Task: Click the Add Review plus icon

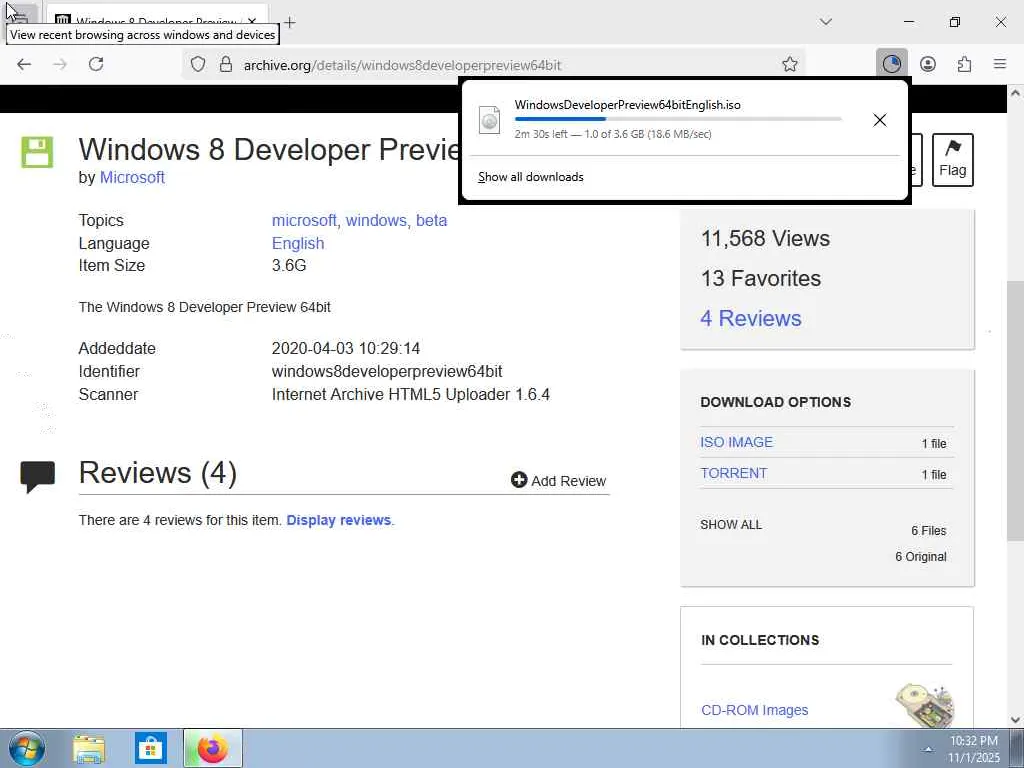Action: pyautogui.click(x=519, y=480)
